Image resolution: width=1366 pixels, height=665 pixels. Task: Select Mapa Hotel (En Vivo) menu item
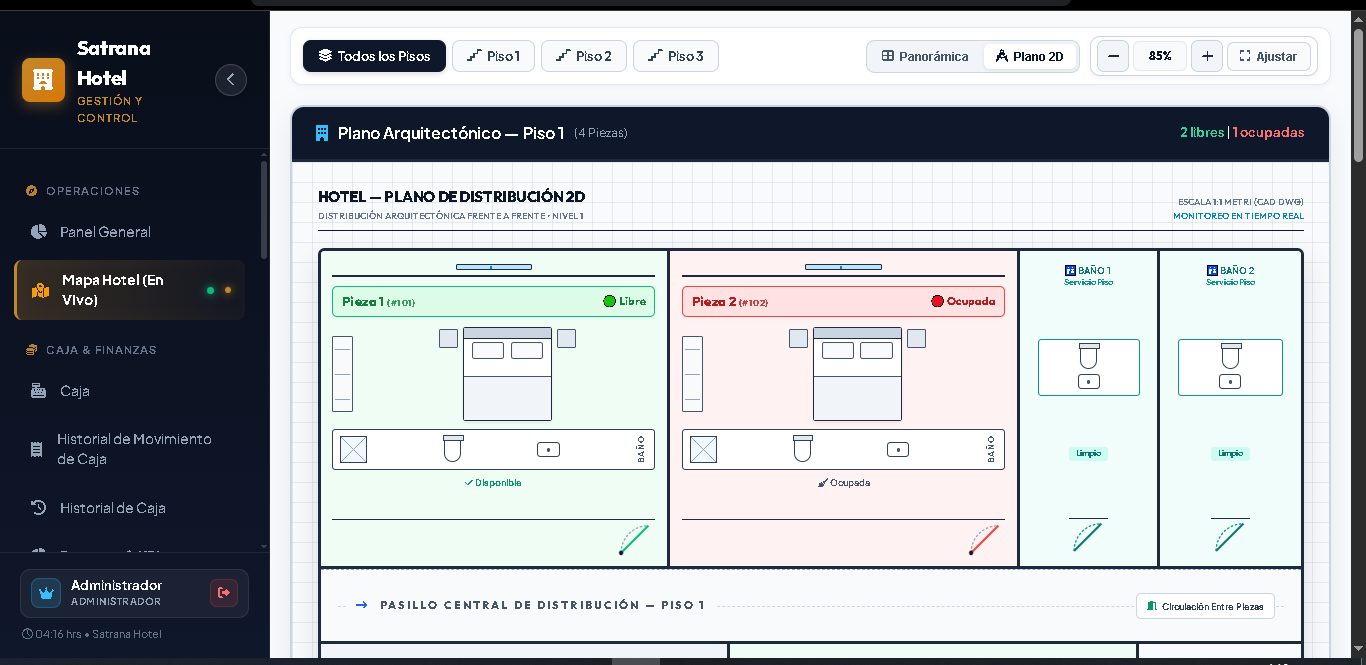129,290
